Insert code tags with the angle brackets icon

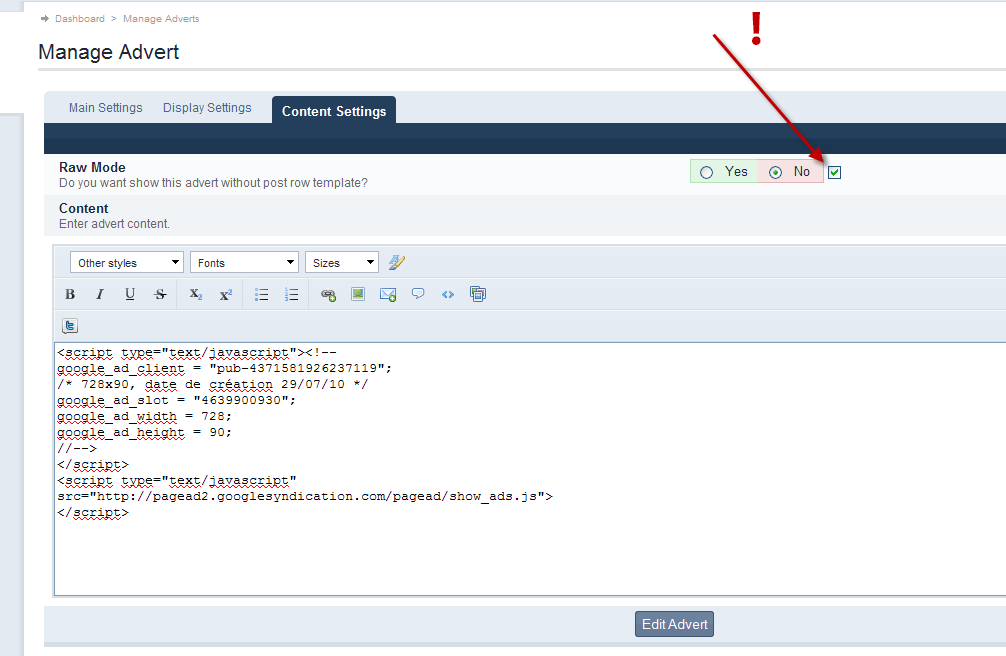point(448,294)
